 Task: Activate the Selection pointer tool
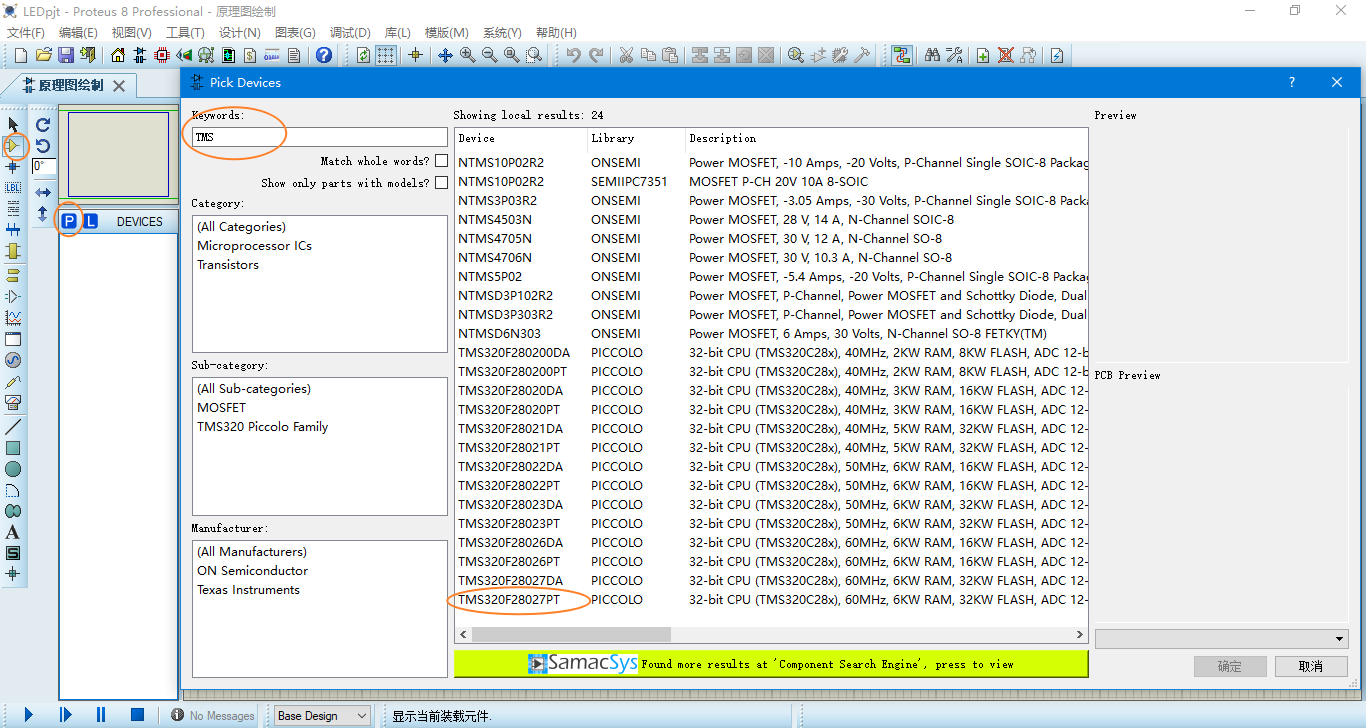point(14,123)
